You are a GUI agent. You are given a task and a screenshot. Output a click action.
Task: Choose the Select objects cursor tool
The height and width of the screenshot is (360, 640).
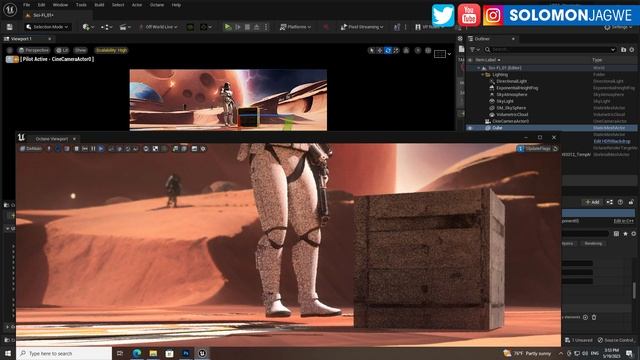tap(371, 50)
